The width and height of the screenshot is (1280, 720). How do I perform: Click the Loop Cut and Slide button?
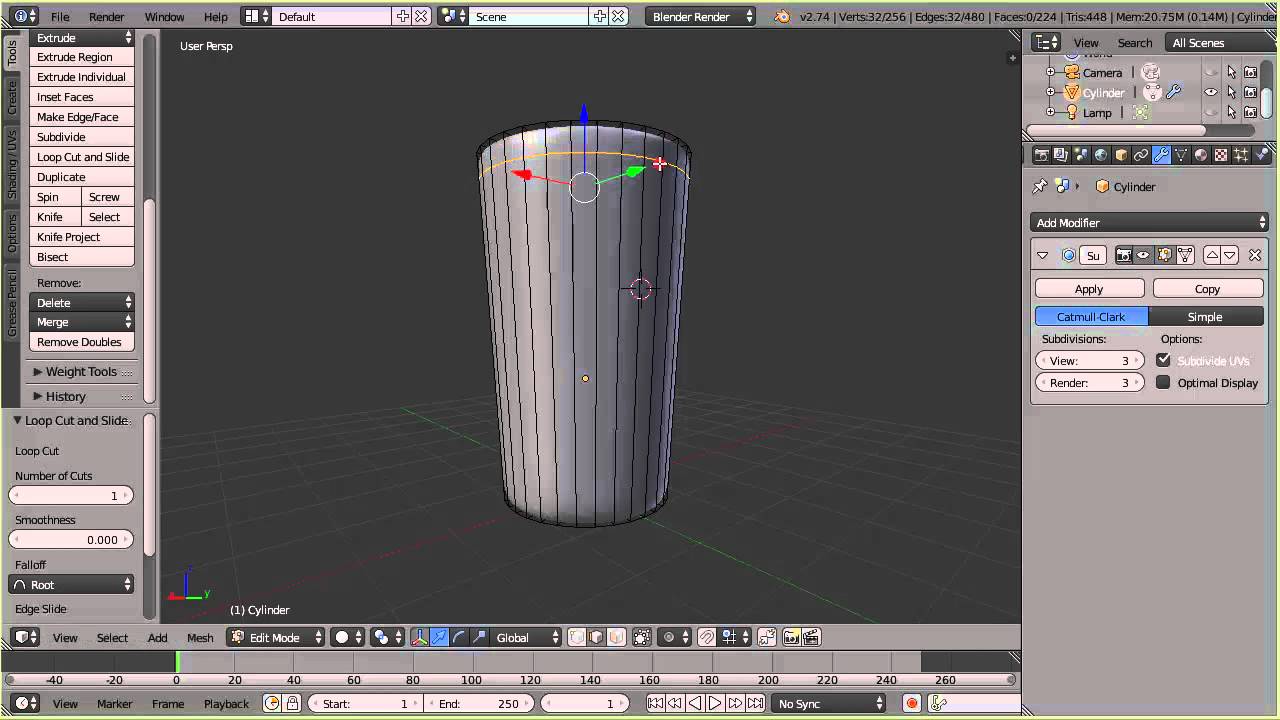[x=82, y=157]
